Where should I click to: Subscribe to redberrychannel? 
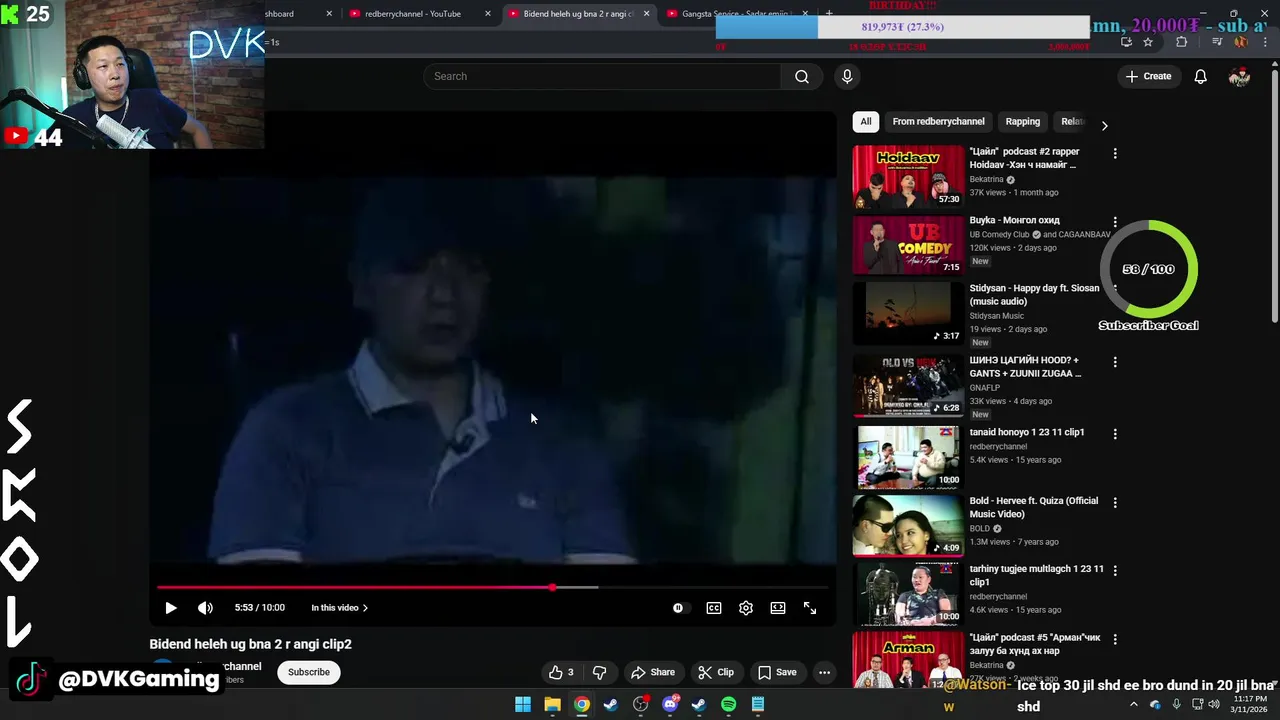pos(309,672)
